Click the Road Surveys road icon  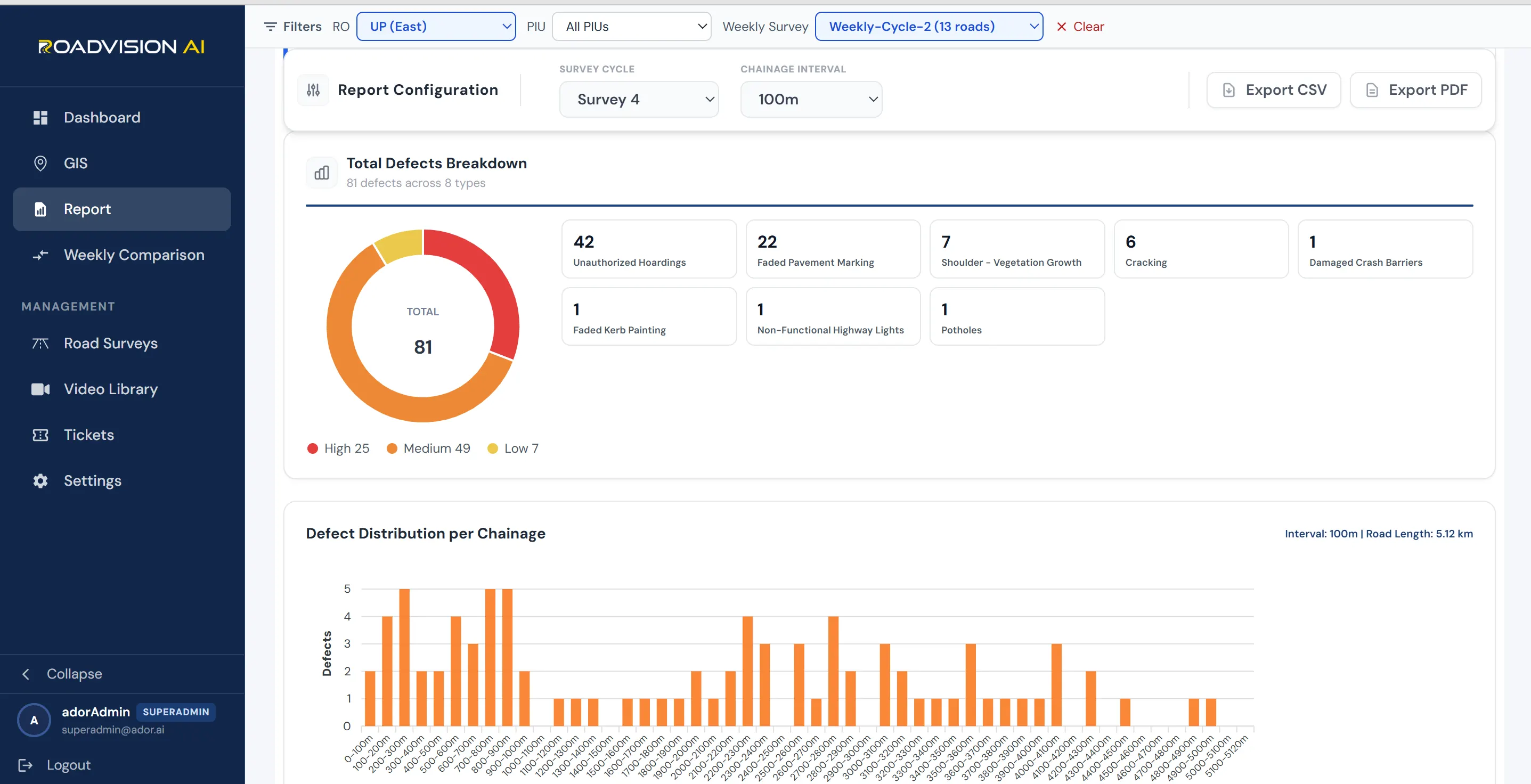(x=40, y=344)
